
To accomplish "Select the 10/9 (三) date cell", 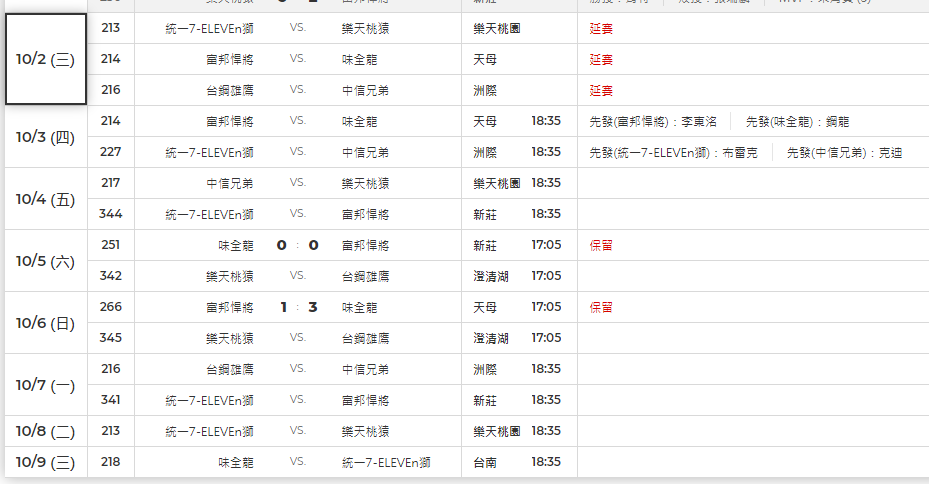I will tap(46, 461).
